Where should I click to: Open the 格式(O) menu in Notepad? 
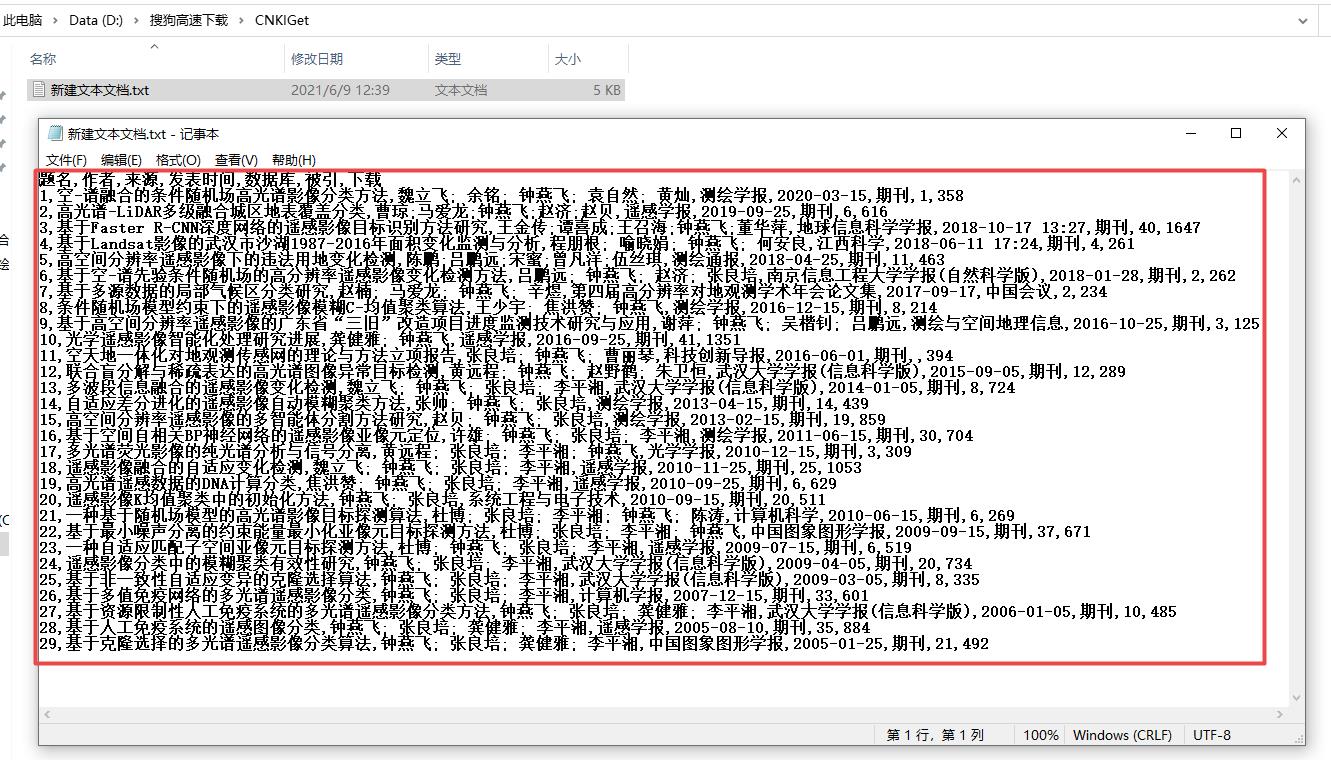click(x=178, y=160)
